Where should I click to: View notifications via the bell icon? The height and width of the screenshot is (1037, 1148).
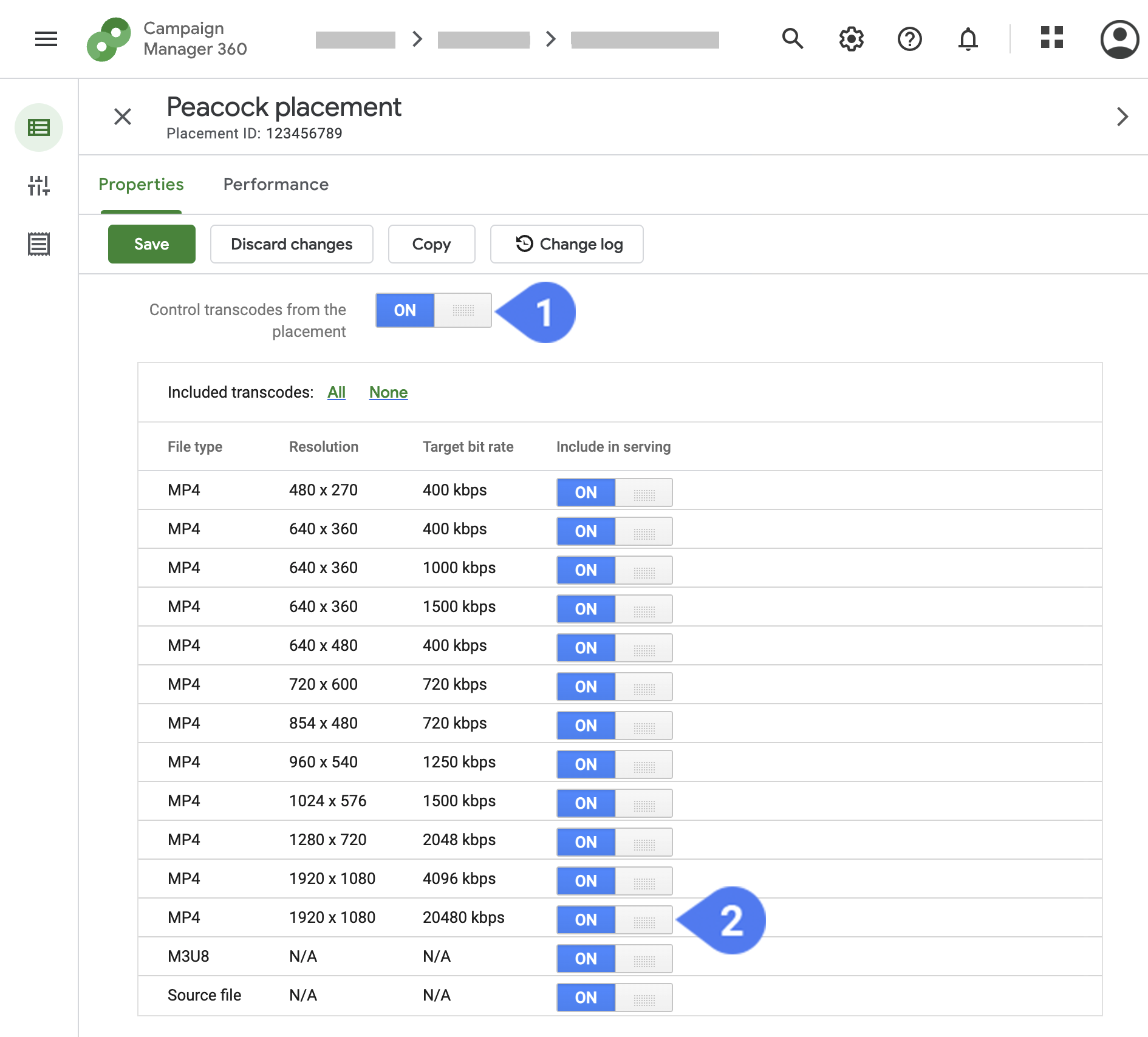pyautogui.click(x=968, y=39)
